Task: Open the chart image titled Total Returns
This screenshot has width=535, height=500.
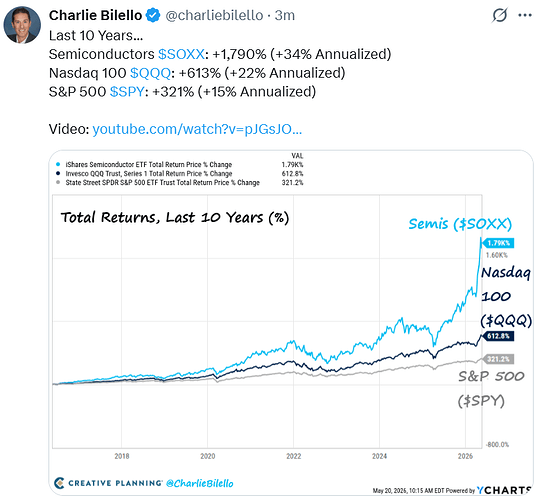Action: pos(291,323)
